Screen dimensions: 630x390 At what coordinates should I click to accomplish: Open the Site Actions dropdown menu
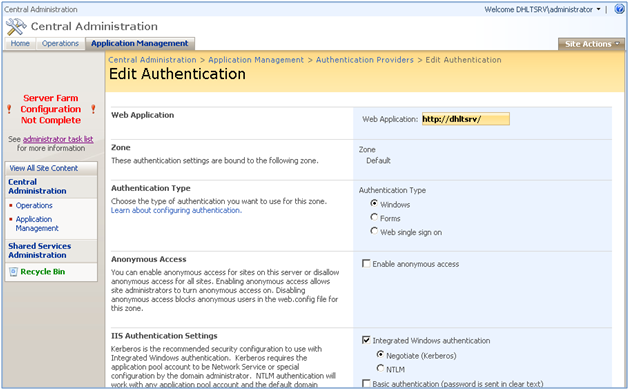592,44
